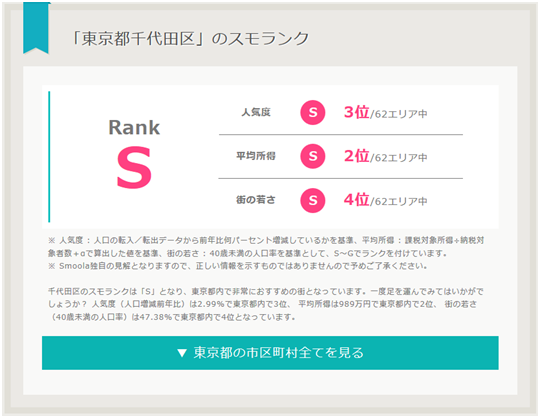Expand 東京都の市区町村全てを見る list
Viewport: 540px width, 418px height.
(x=270, y=353)
